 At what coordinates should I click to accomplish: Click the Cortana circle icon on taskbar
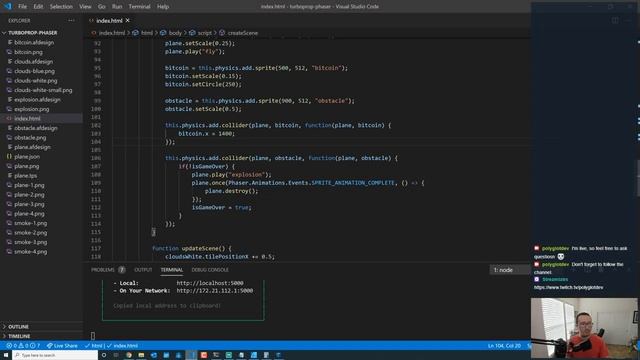(104, 355)
